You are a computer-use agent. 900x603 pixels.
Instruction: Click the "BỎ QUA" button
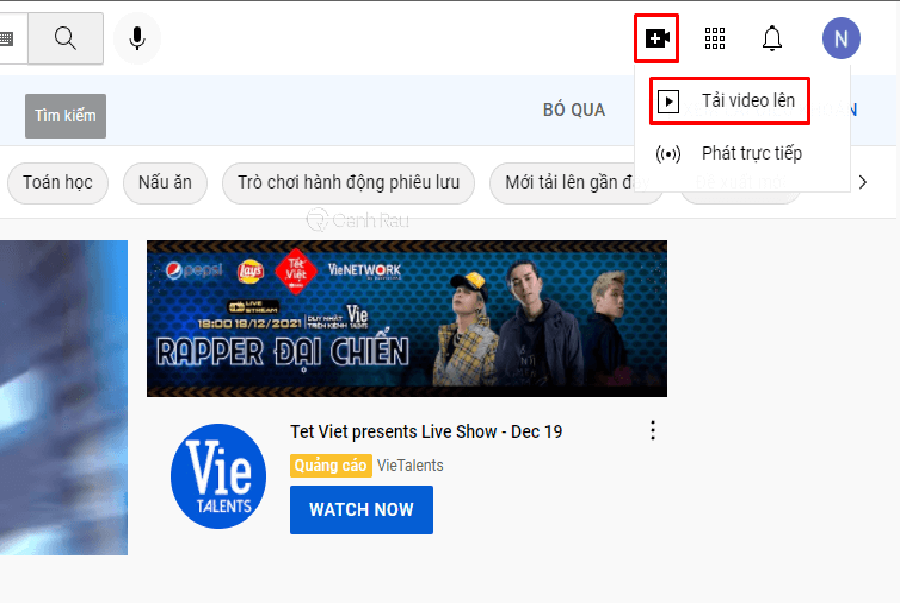click(x=574, y=110)
